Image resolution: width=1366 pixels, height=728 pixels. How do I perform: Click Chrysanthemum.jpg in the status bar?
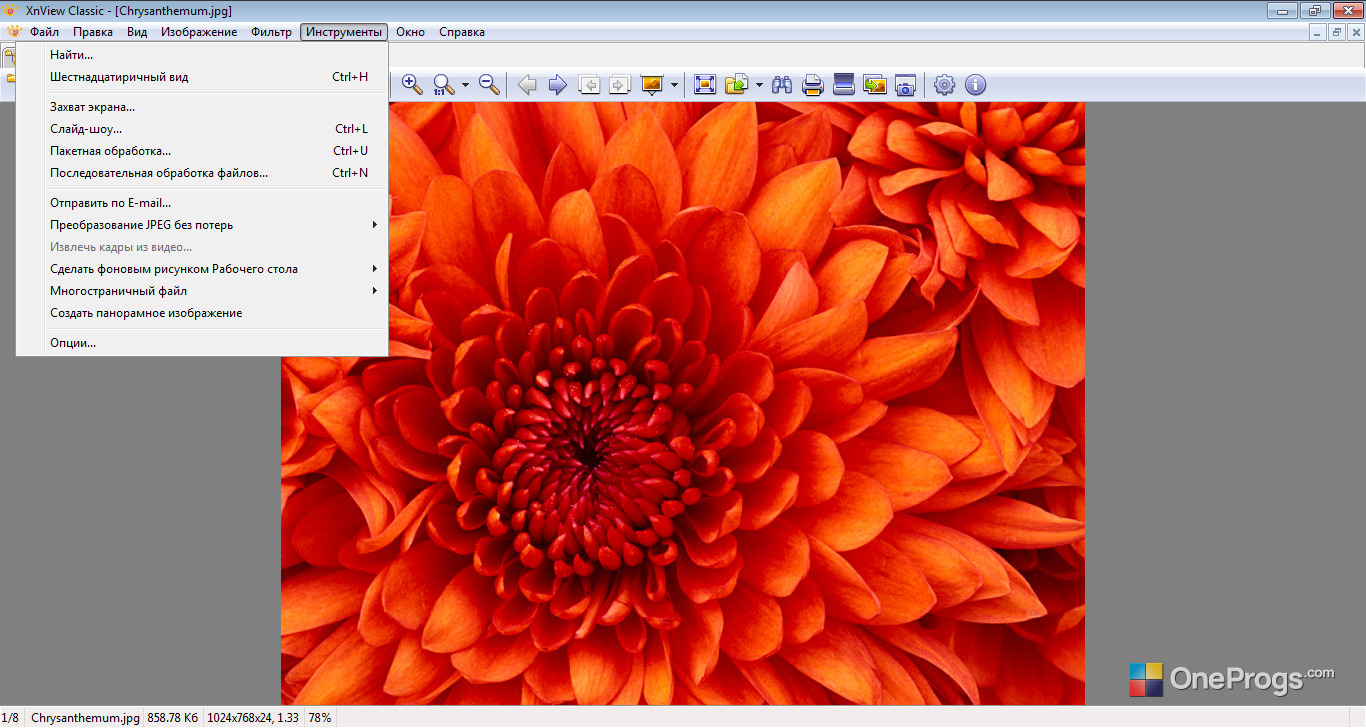pyautogui.click(x=85, y=718)
